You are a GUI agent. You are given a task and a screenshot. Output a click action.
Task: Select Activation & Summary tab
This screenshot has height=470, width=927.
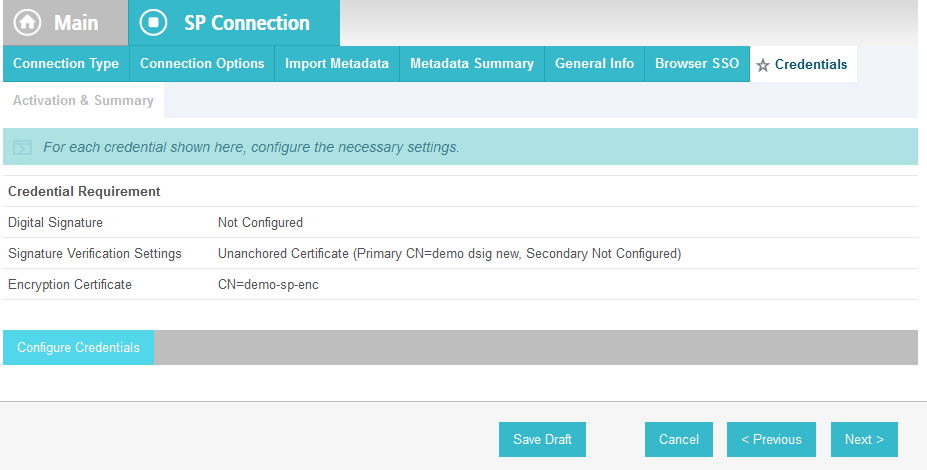tap(83, 101)
